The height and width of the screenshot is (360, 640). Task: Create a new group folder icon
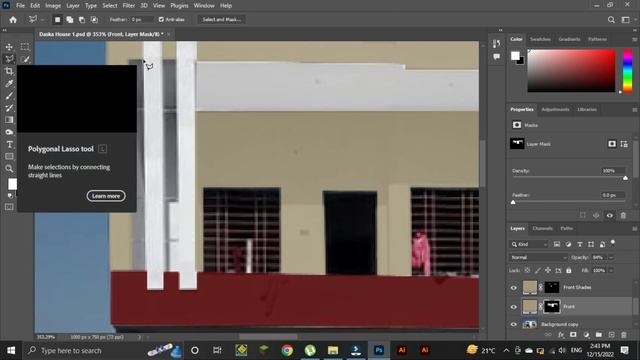pyautogui.click(x=598, y=335)
